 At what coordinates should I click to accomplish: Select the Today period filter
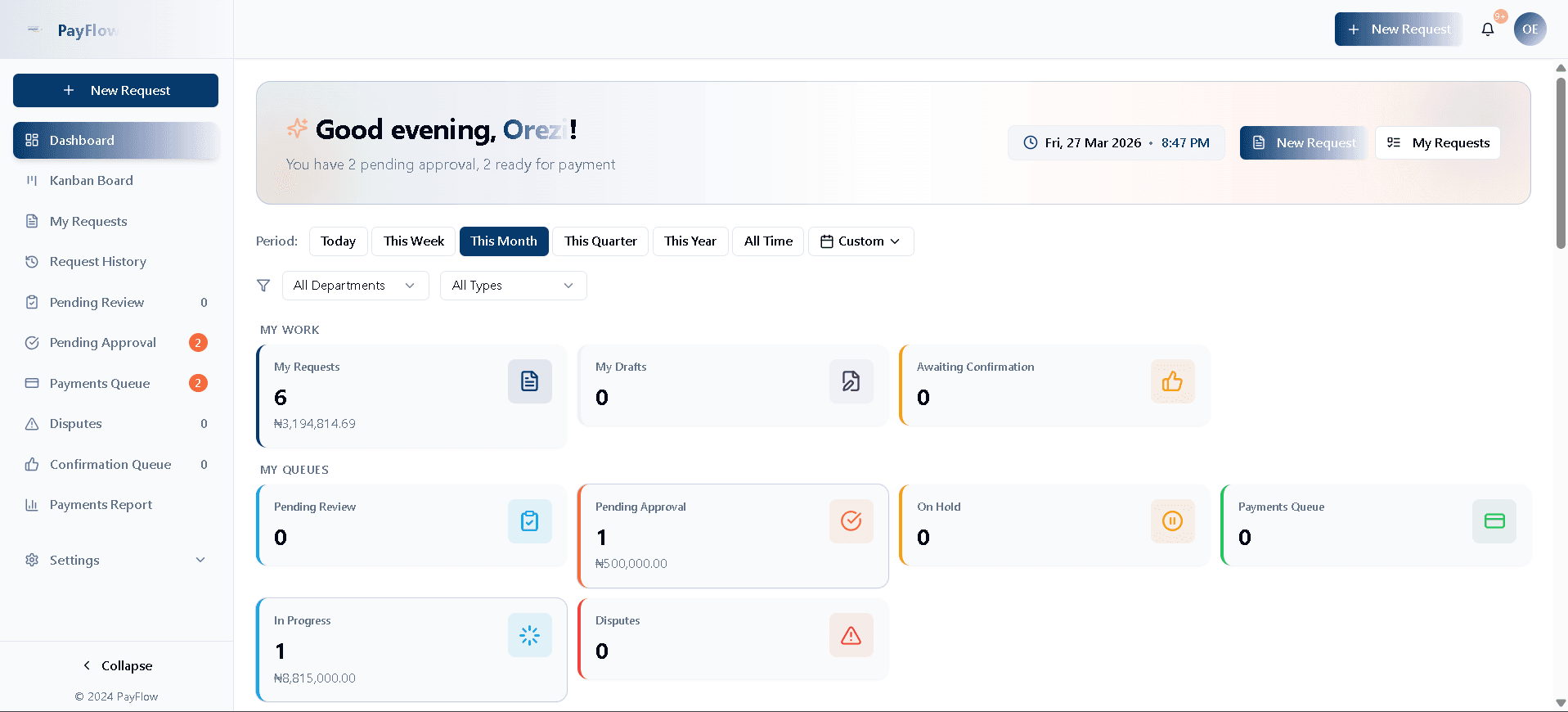click(339, 241)
